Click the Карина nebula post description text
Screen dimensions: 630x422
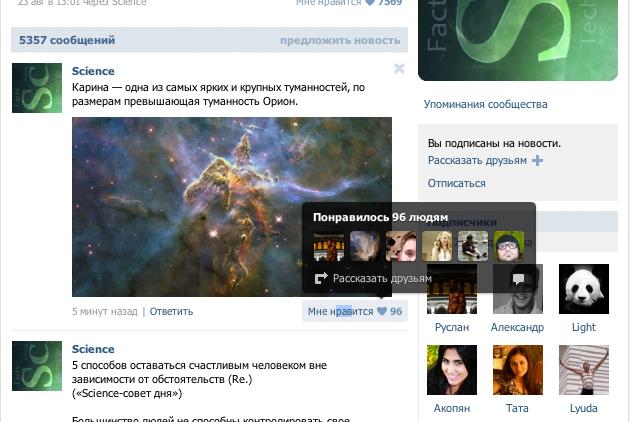pos(219,94)
